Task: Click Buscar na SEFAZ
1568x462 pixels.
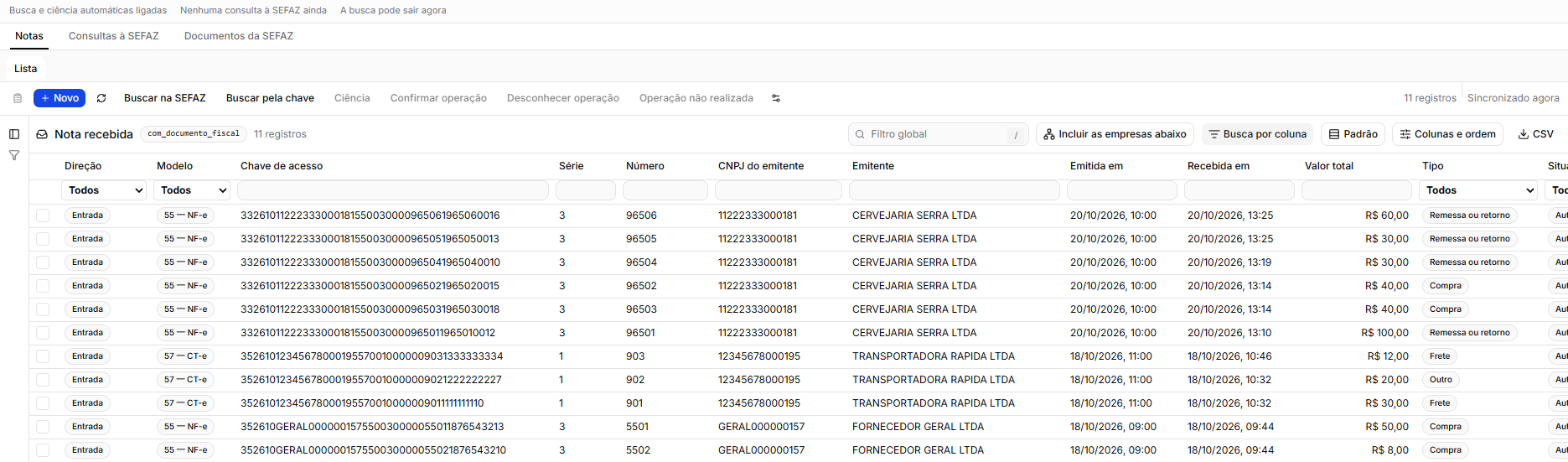Action: click(165, 98)
